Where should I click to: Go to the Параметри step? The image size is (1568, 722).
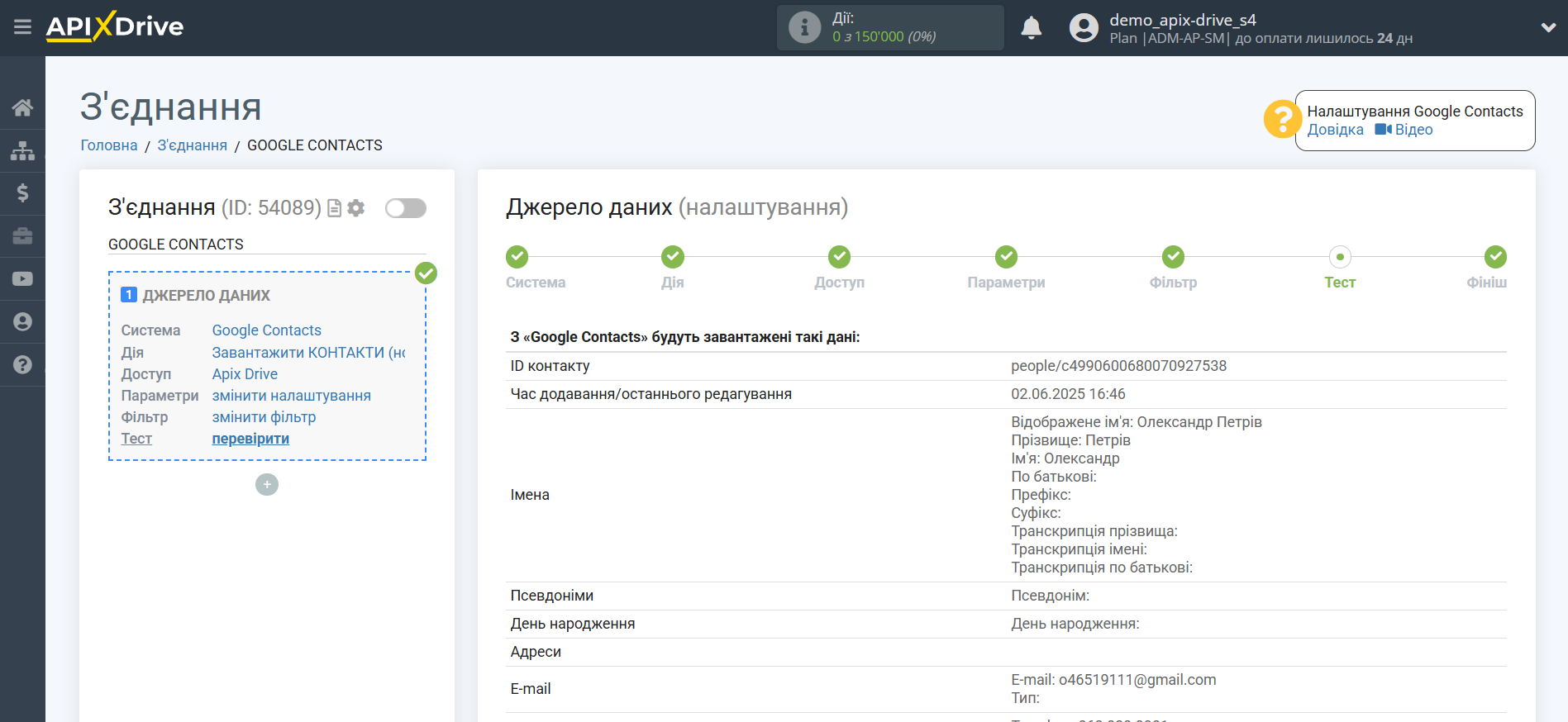(x=1006, y=257)
